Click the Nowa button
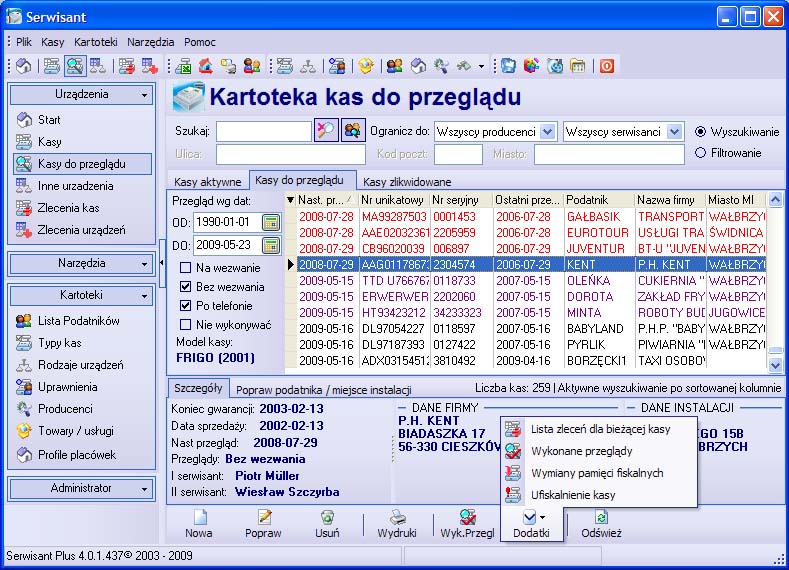Viewport: 789px width, 570px height. (x=199, y=523)
